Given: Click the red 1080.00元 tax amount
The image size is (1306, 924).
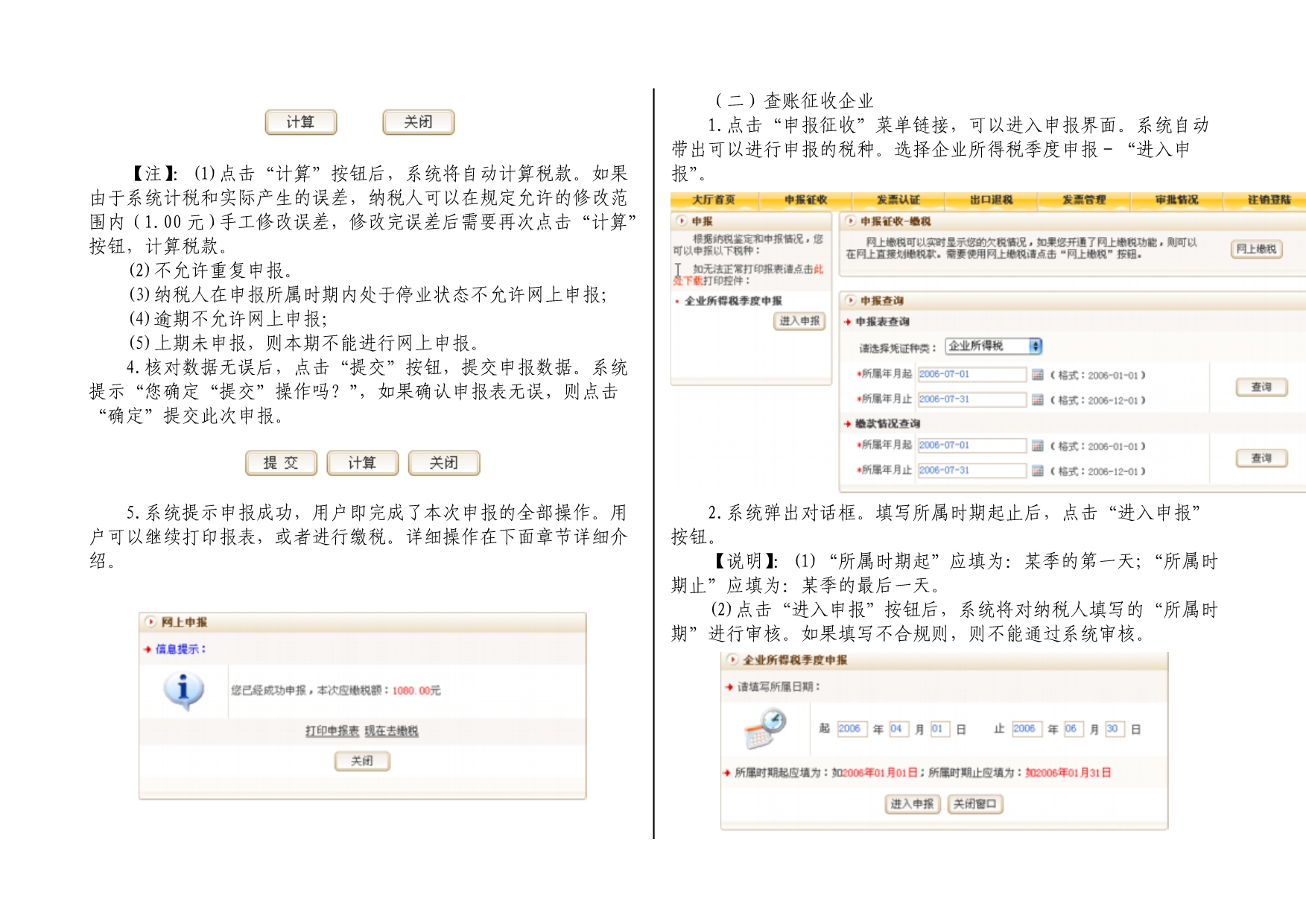Looking at the screenshot, I should [x=416, y=691].
